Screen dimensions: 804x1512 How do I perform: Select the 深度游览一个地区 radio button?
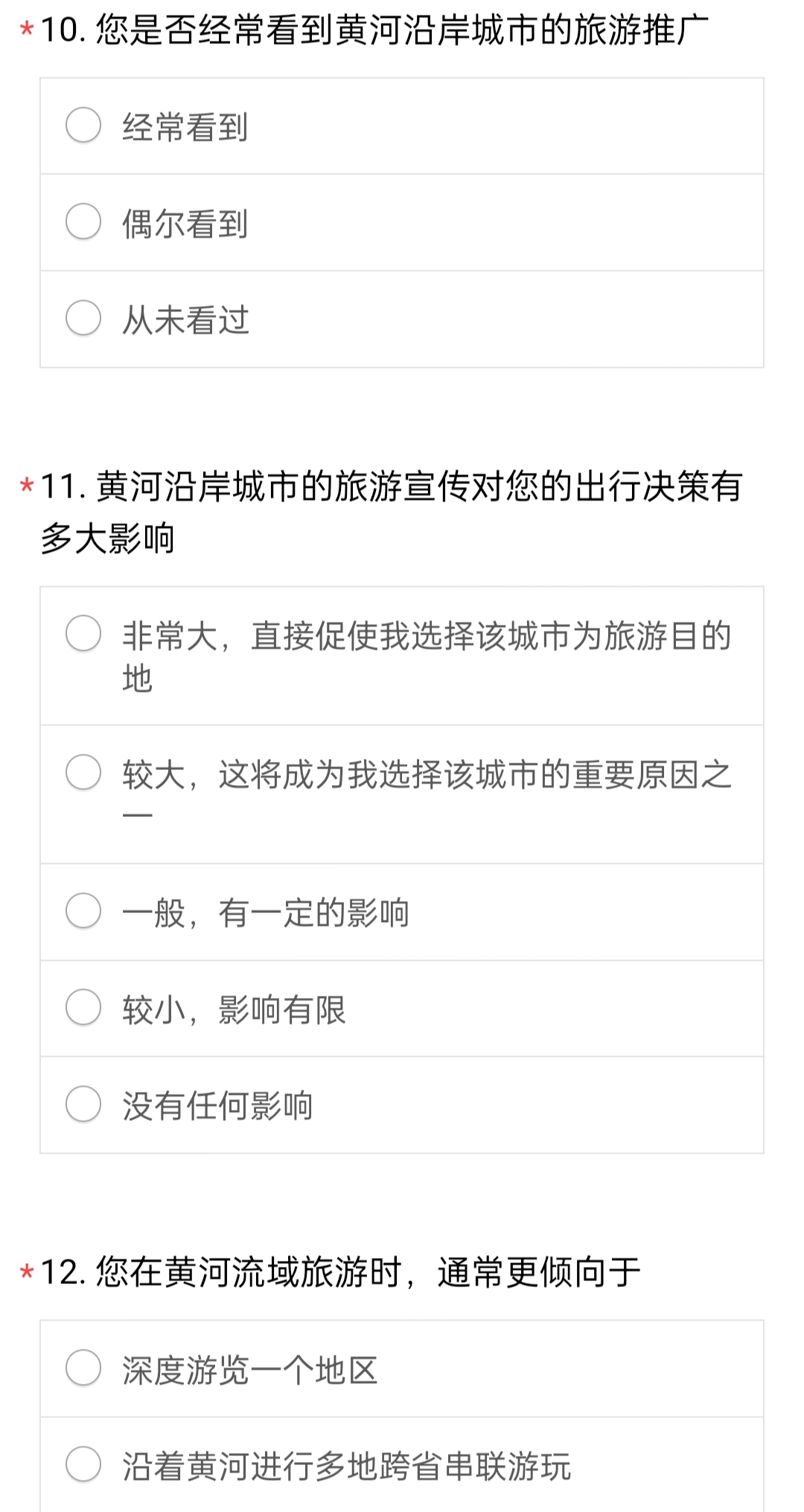83,1368
